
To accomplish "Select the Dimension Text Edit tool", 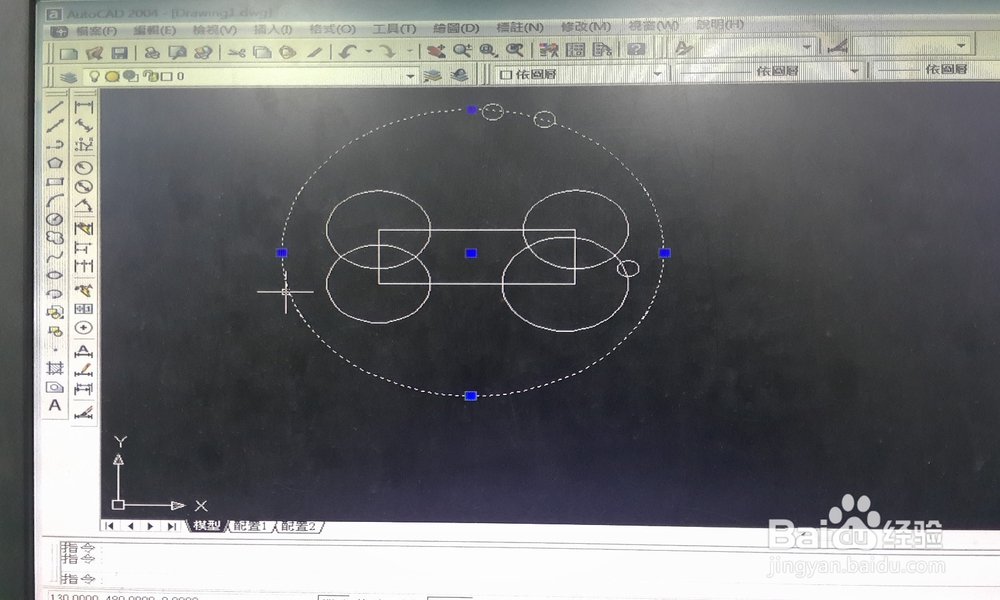I will click(x=84, y=370).
